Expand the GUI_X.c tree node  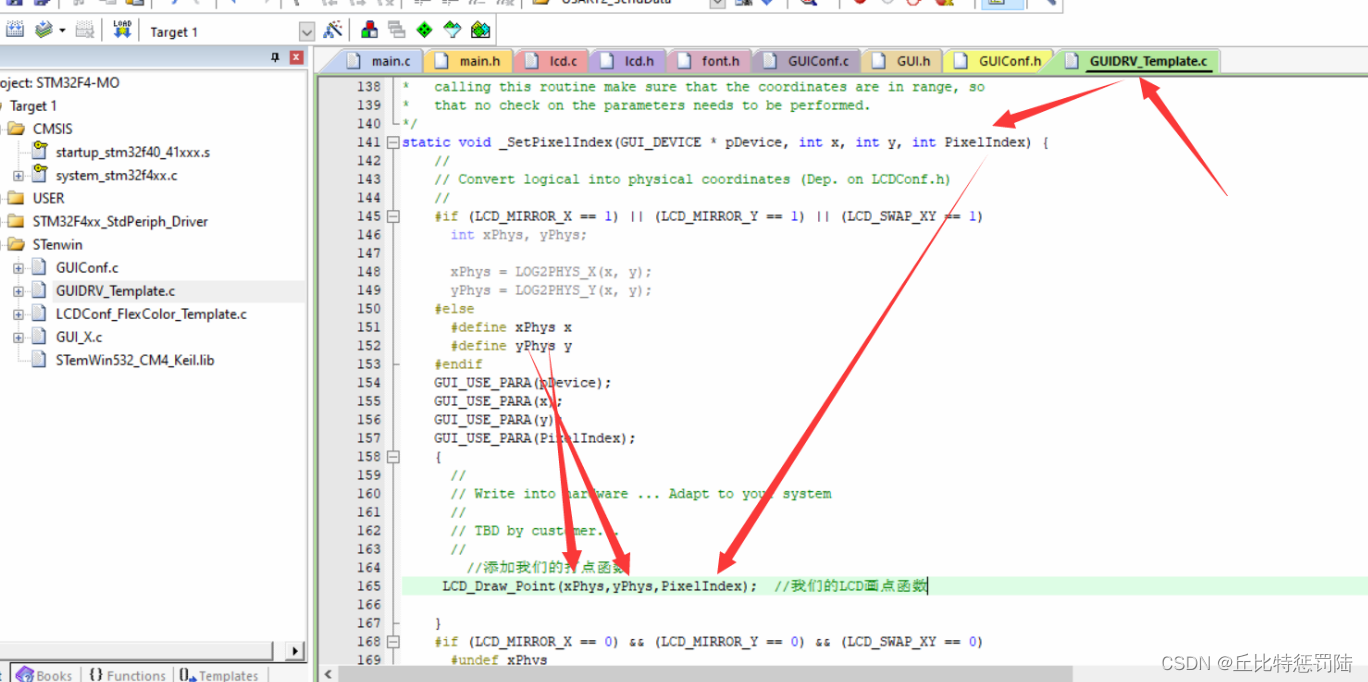(18, 337)
